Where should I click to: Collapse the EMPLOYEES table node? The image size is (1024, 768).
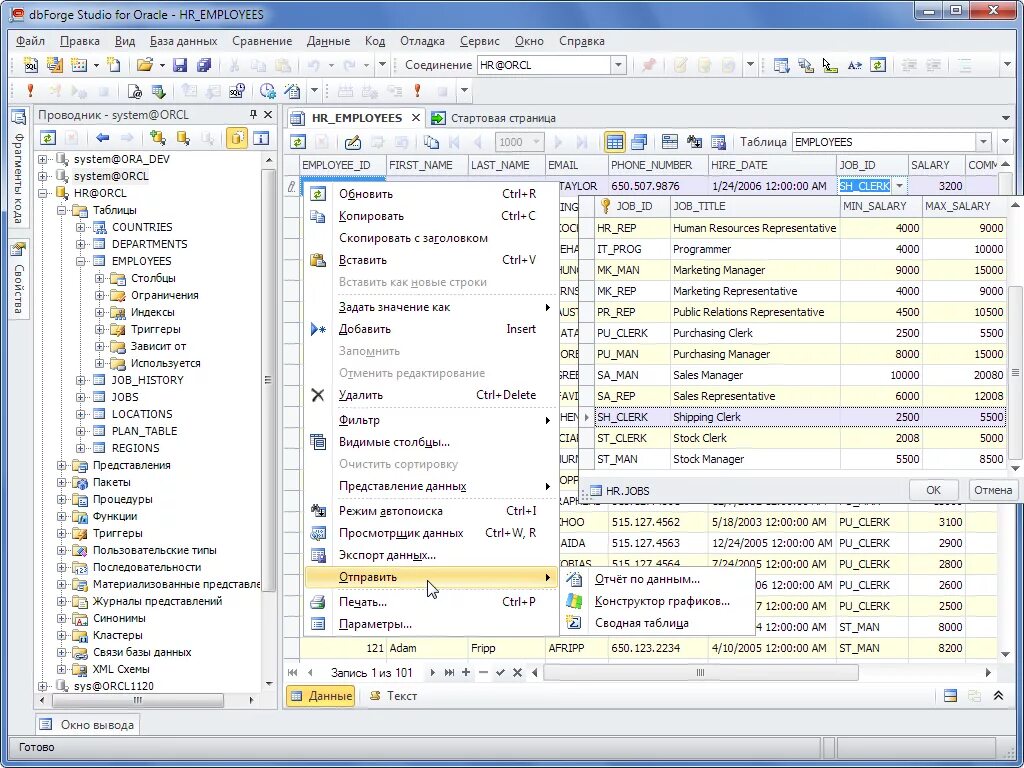point(80,261)
